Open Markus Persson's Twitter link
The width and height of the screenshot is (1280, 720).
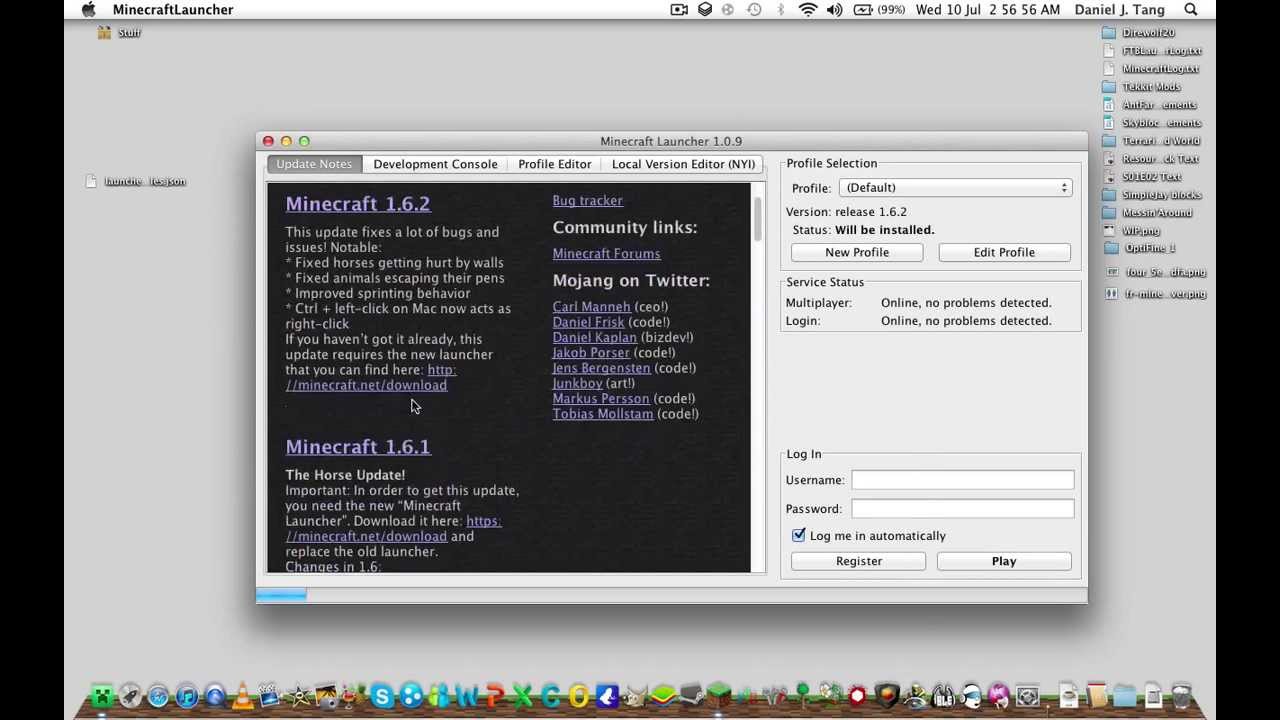600,399
